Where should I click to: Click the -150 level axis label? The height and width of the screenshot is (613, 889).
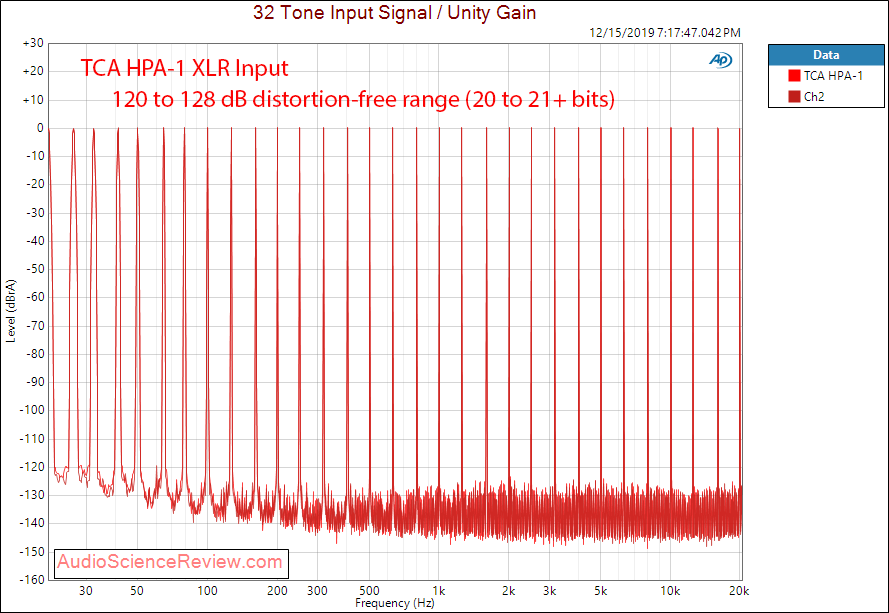32,551
